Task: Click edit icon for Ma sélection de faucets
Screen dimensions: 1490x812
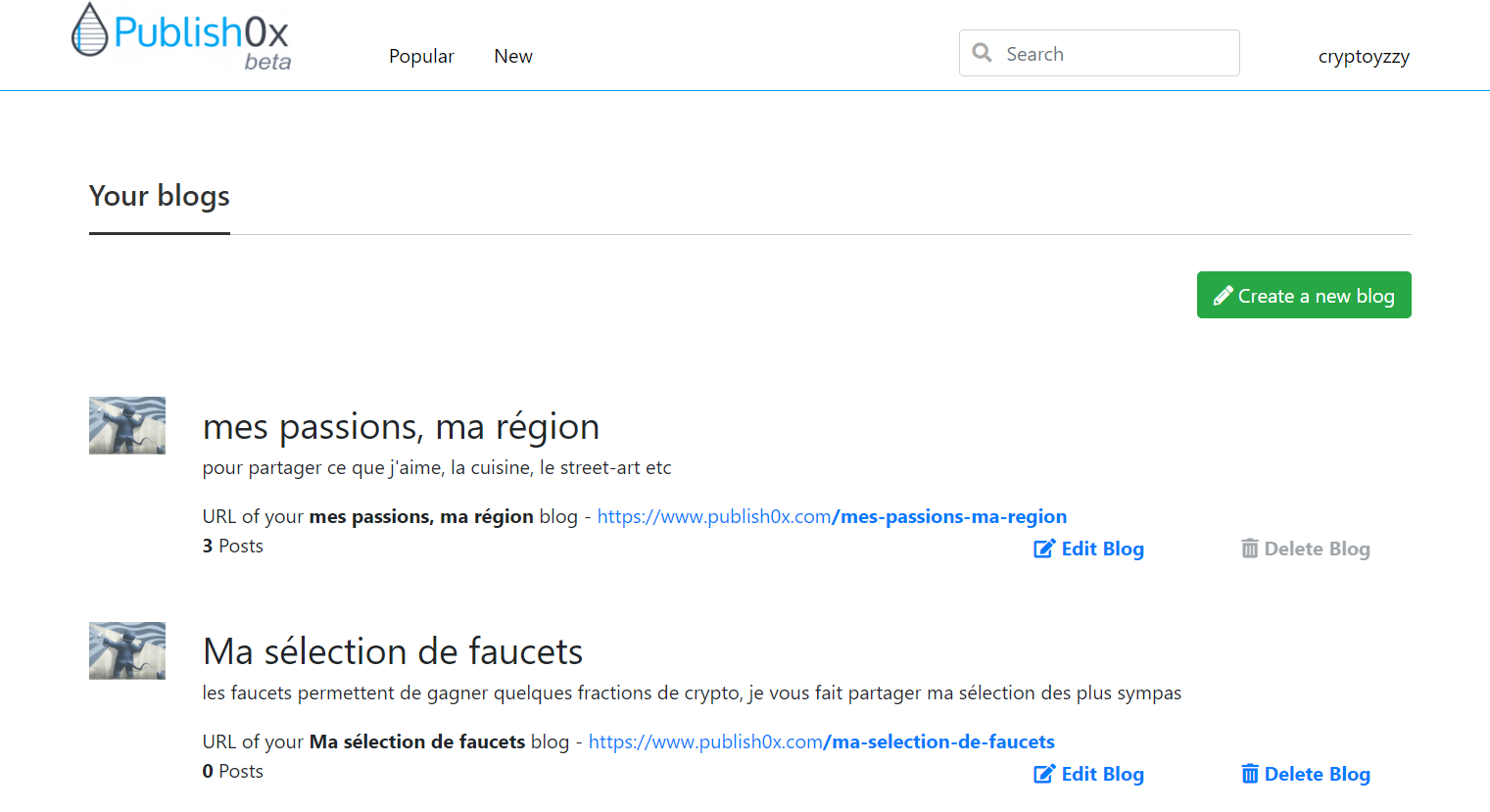Action: (1044, 774)
